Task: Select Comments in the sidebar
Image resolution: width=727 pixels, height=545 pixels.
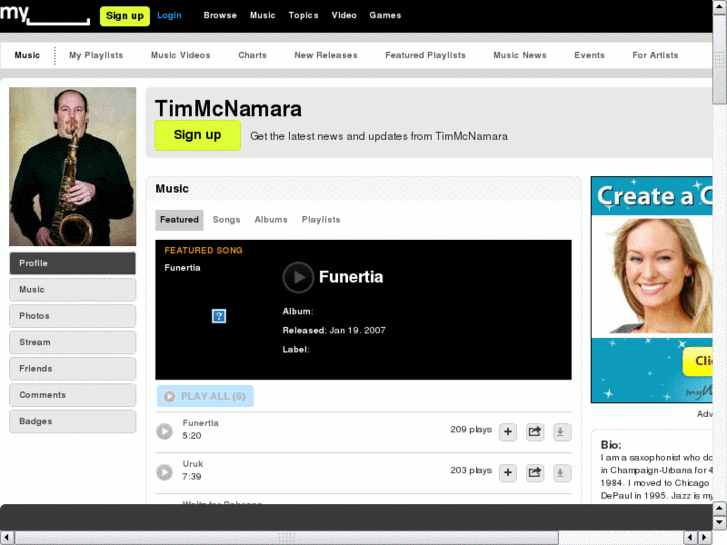Action: pyautogui.click(x=72, y=395)
